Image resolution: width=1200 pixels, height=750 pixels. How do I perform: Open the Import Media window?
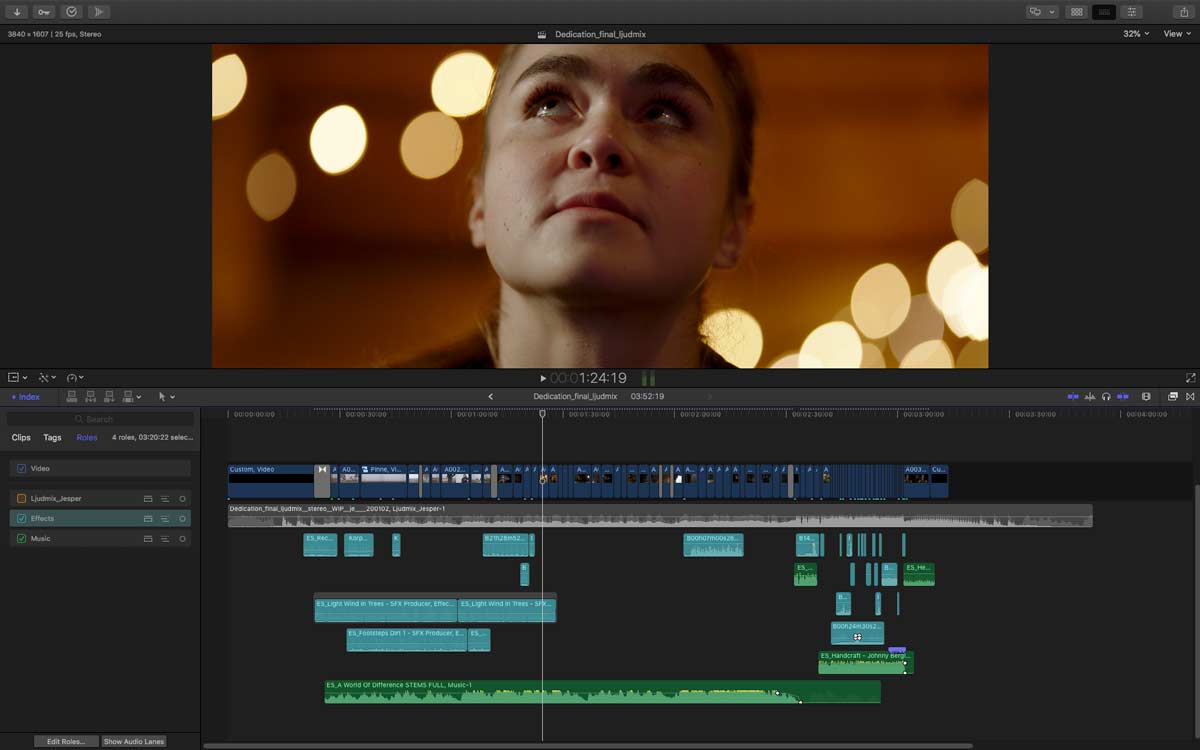pyautogui.click(x=17, y=12)
